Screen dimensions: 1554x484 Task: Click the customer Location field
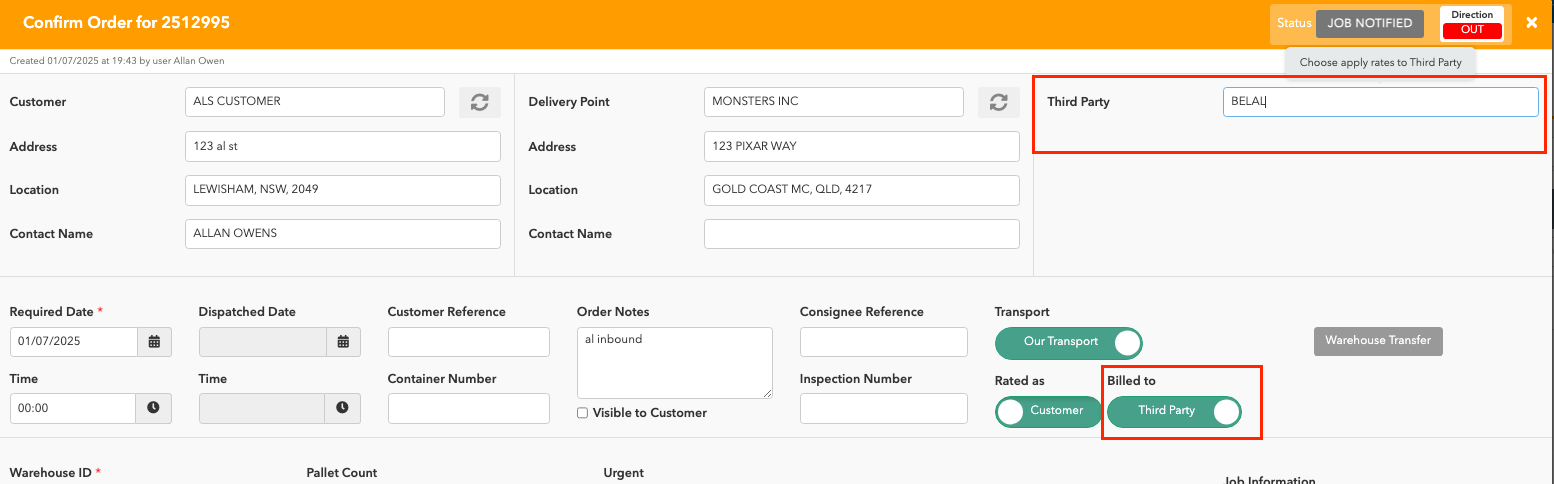click(343, 190)
